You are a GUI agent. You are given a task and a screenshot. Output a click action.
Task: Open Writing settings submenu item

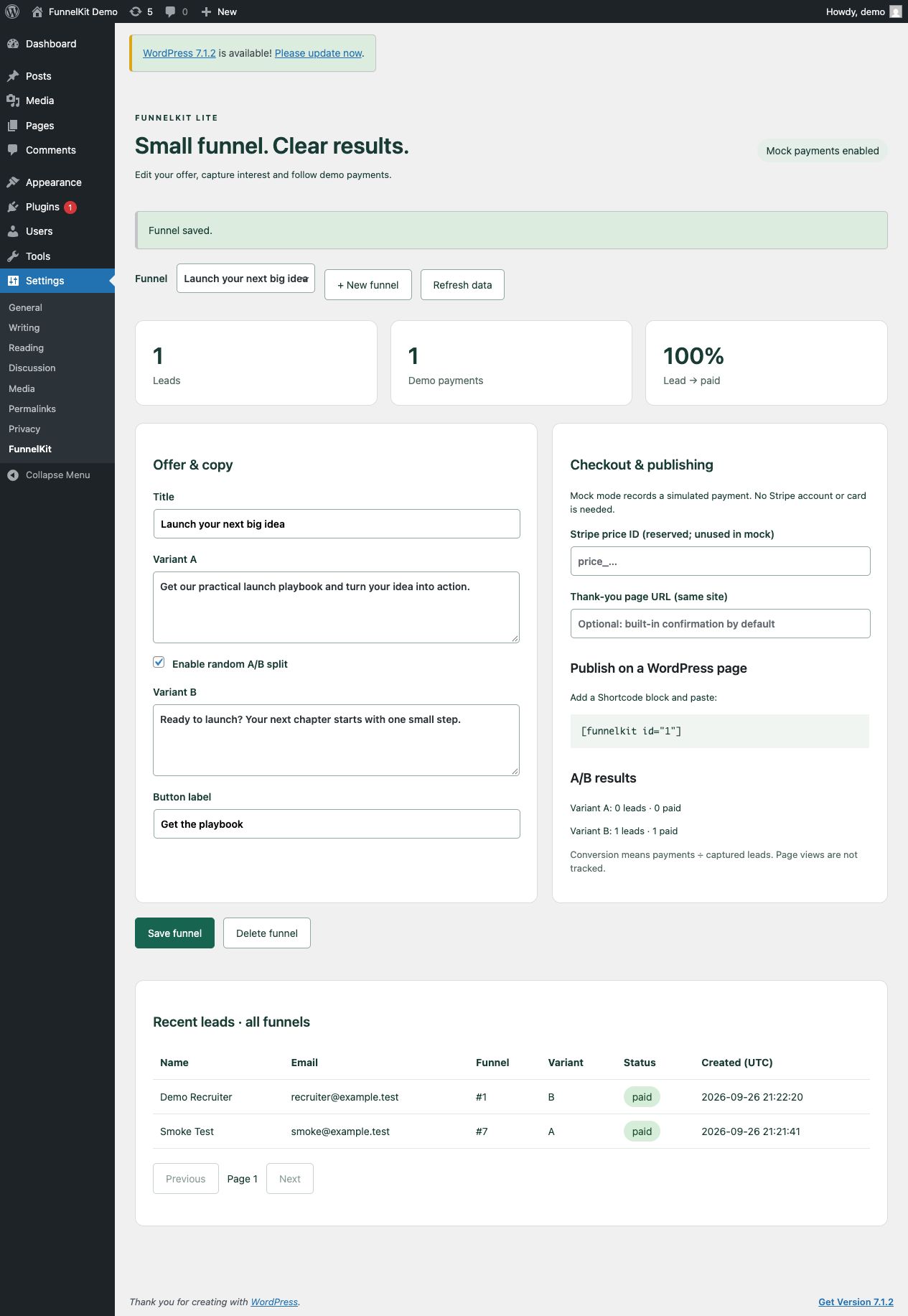[24, 327]
